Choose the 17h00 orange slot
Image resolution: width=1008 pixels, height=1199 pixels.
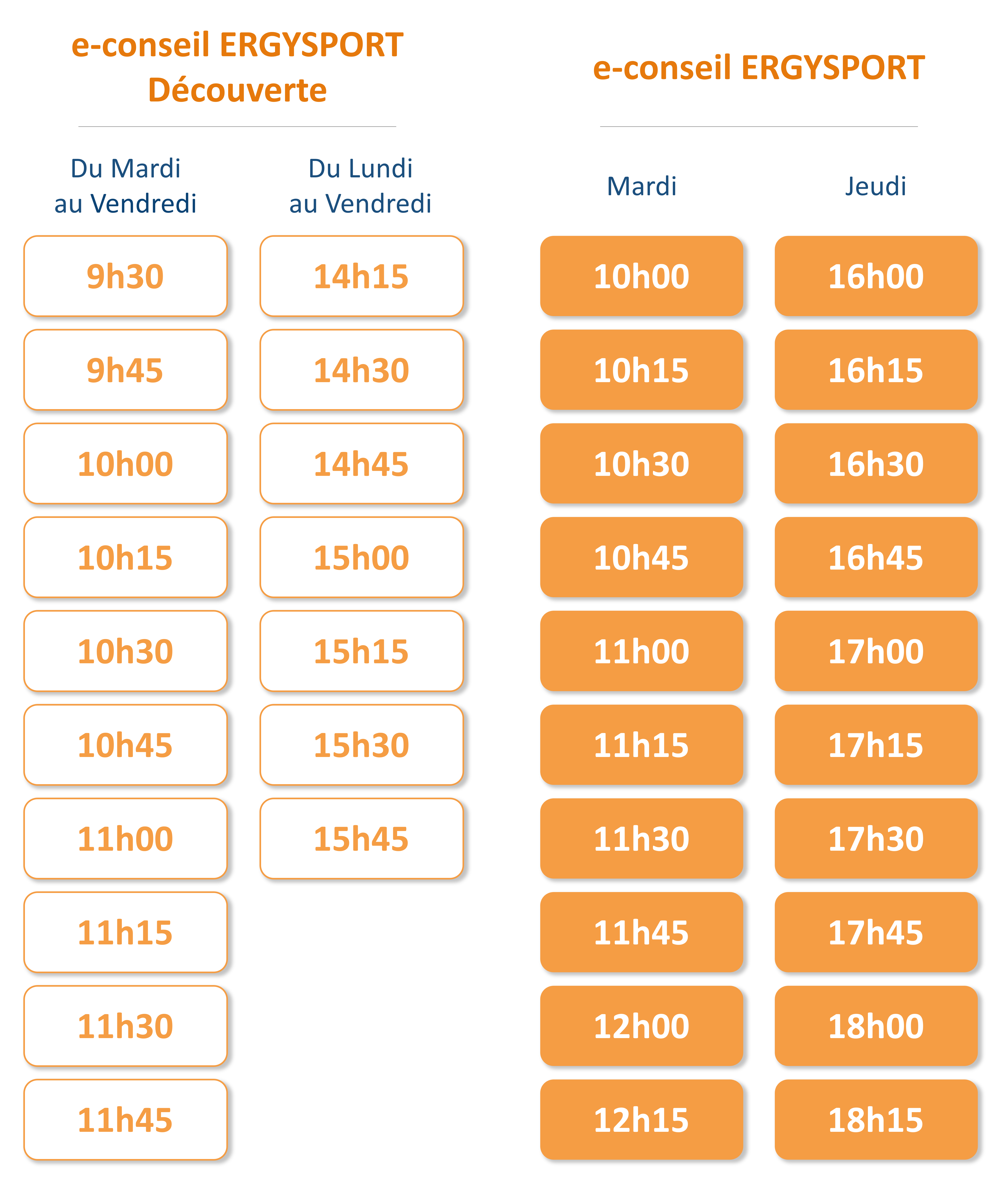876,651
